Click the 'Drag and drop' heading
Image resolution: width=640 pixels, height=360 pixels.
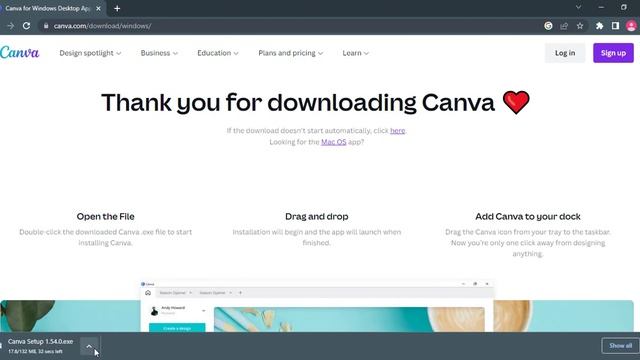317,216
